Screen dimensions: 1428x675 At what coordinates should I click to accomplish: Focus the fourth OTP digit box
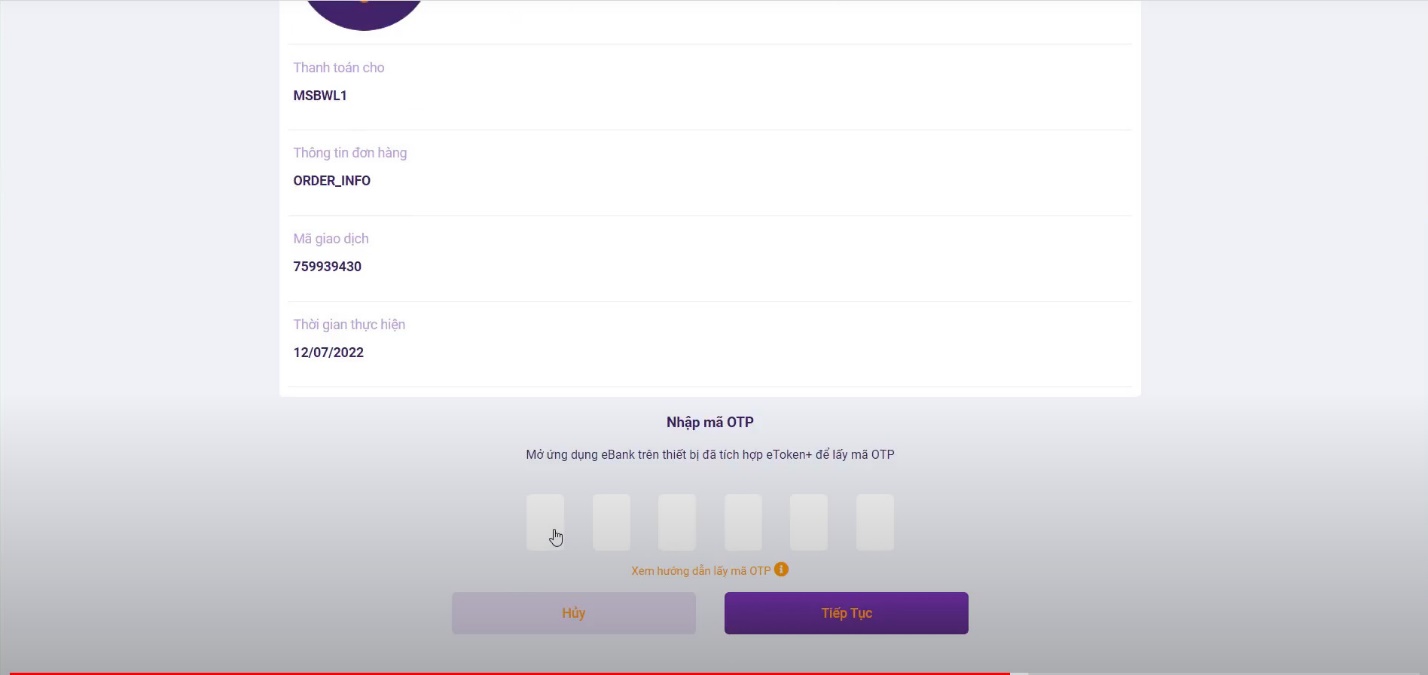[743, 522]
